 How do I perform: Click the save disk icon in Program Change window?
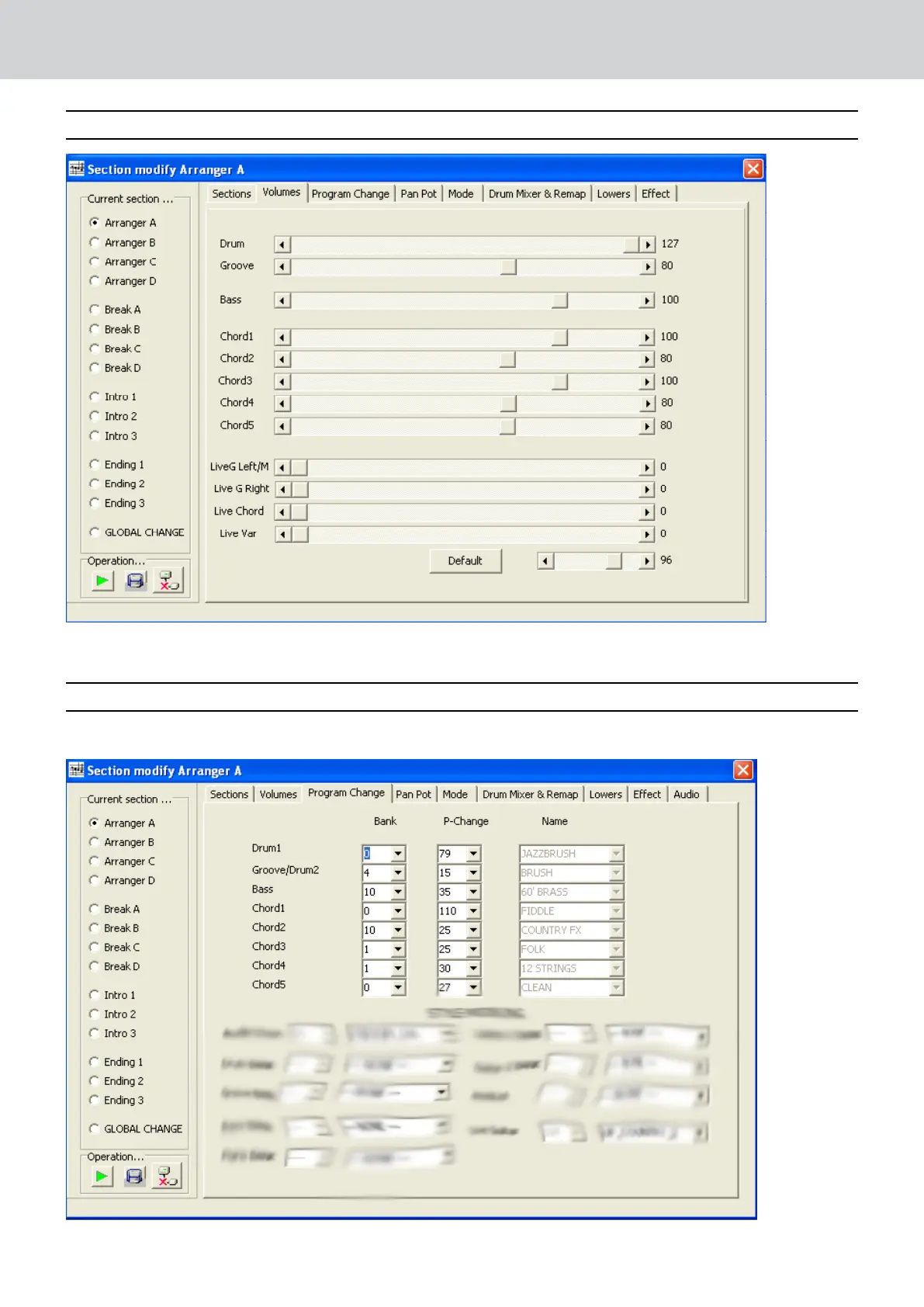click(135, 1176)
